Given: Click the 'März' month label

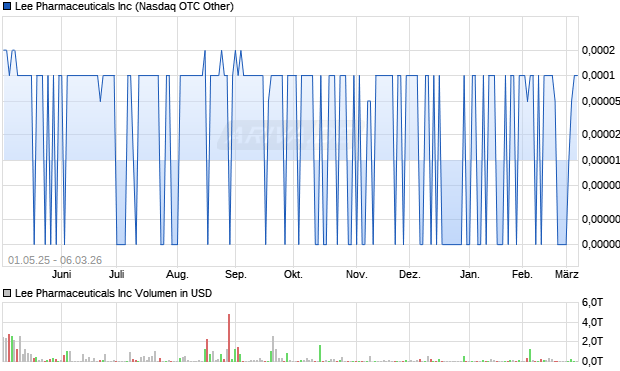Looking at the screenshot, I should coord(566,274).
